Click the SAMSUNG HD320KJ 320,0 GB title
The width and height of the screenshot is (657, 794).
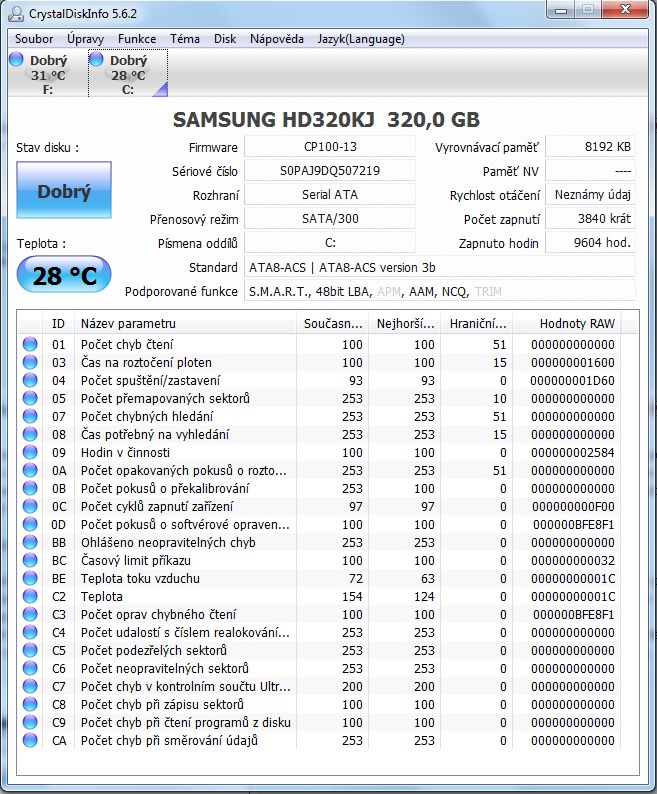click(x=326, y=120)
